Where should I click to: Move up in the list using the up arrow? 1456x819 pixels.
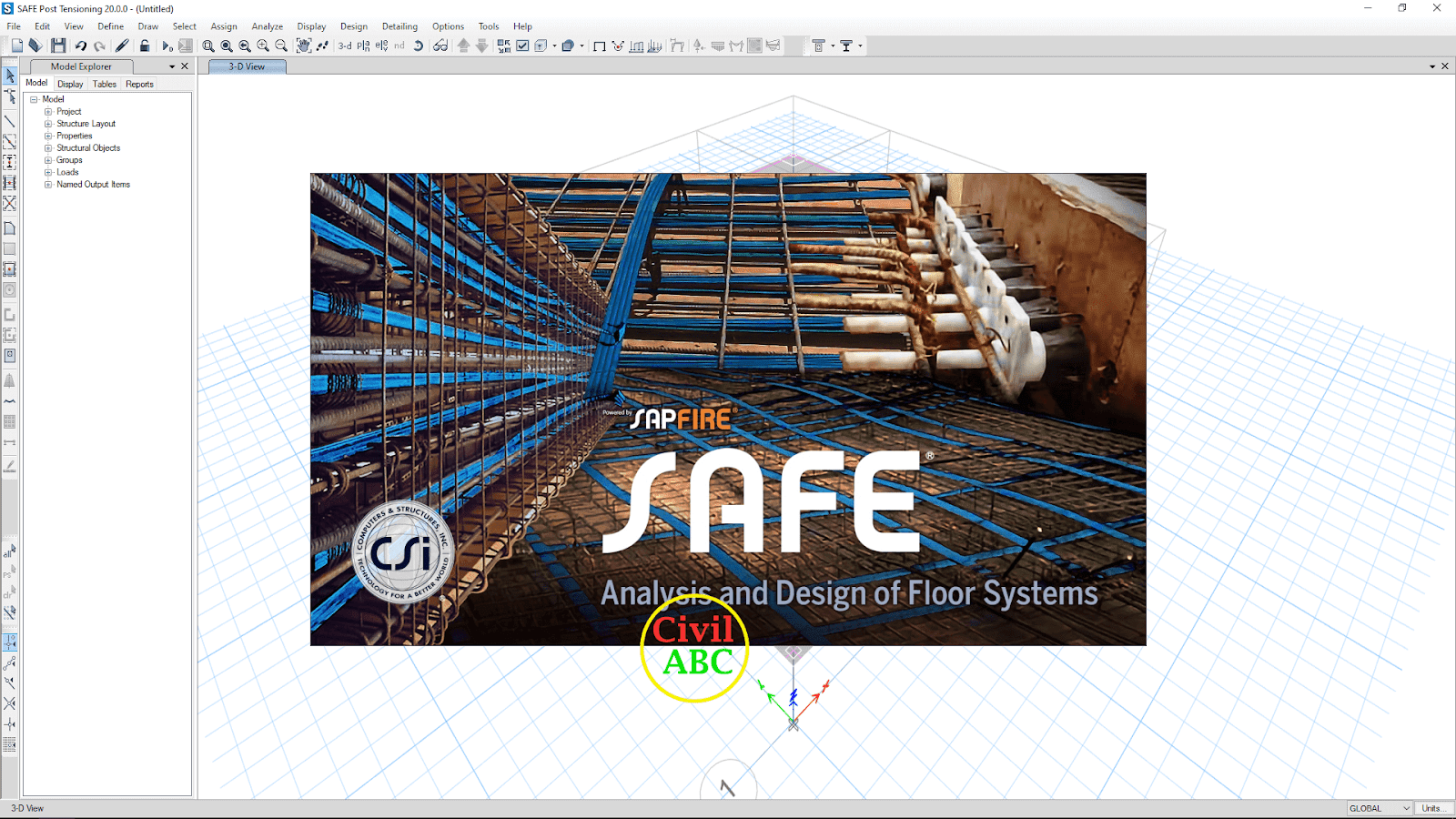[x=463, y=45]
